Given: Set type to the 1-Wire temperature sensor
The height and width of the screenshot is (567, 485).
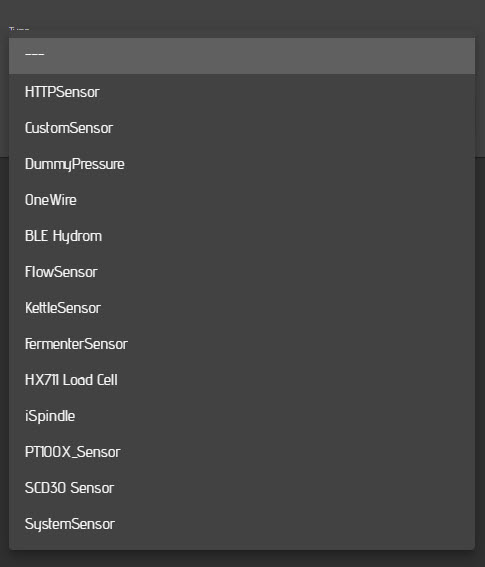Looking at the screenshot, I should coord(242,200).
